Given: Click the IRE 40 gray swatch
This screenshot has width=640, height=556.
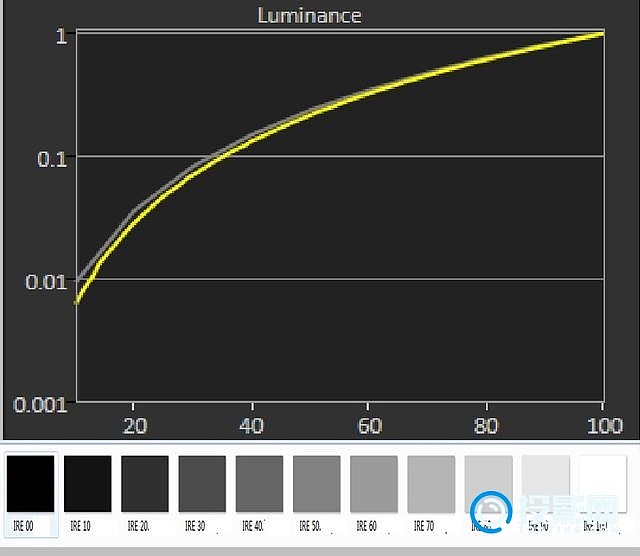Looking at the screenshot, I should pyautogui.click(x=260, y=485).
